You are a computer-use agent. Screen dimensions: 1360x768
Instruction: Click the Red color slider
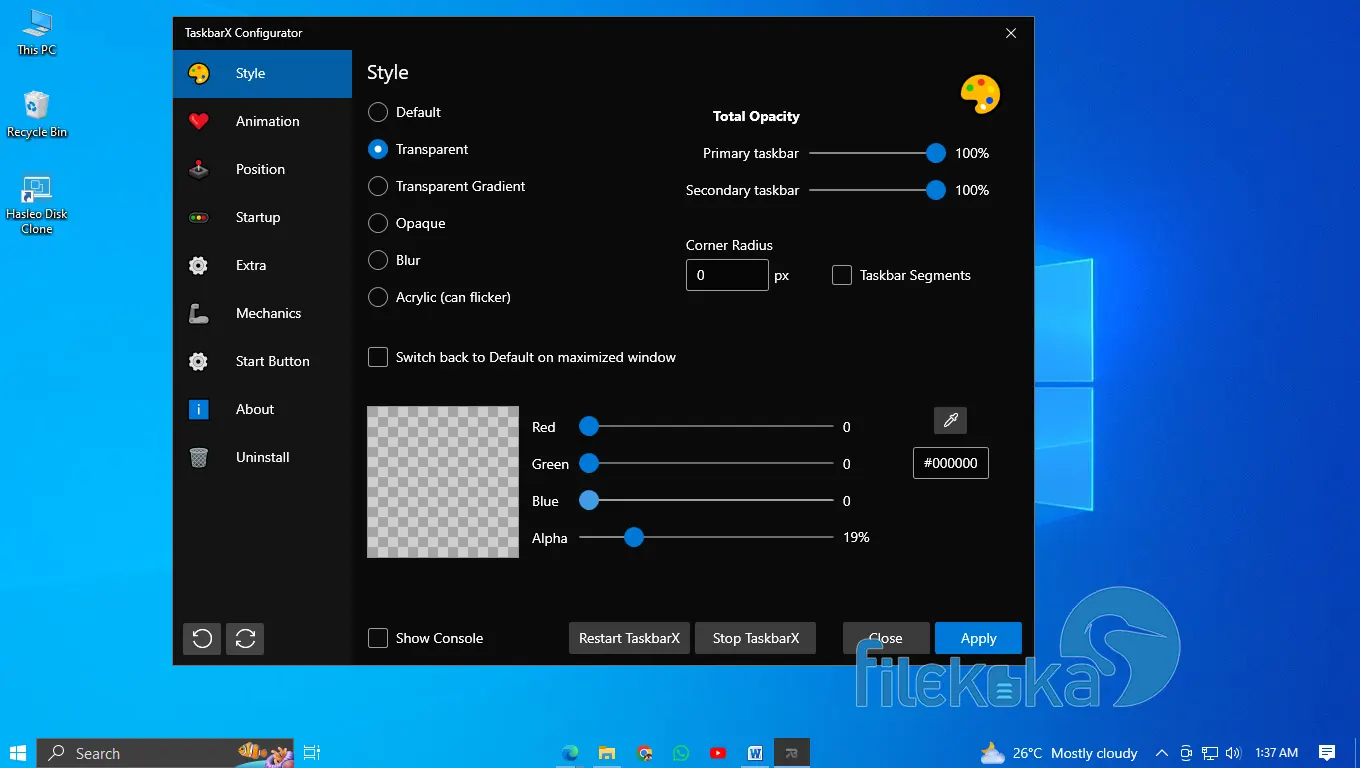[706, 427]
